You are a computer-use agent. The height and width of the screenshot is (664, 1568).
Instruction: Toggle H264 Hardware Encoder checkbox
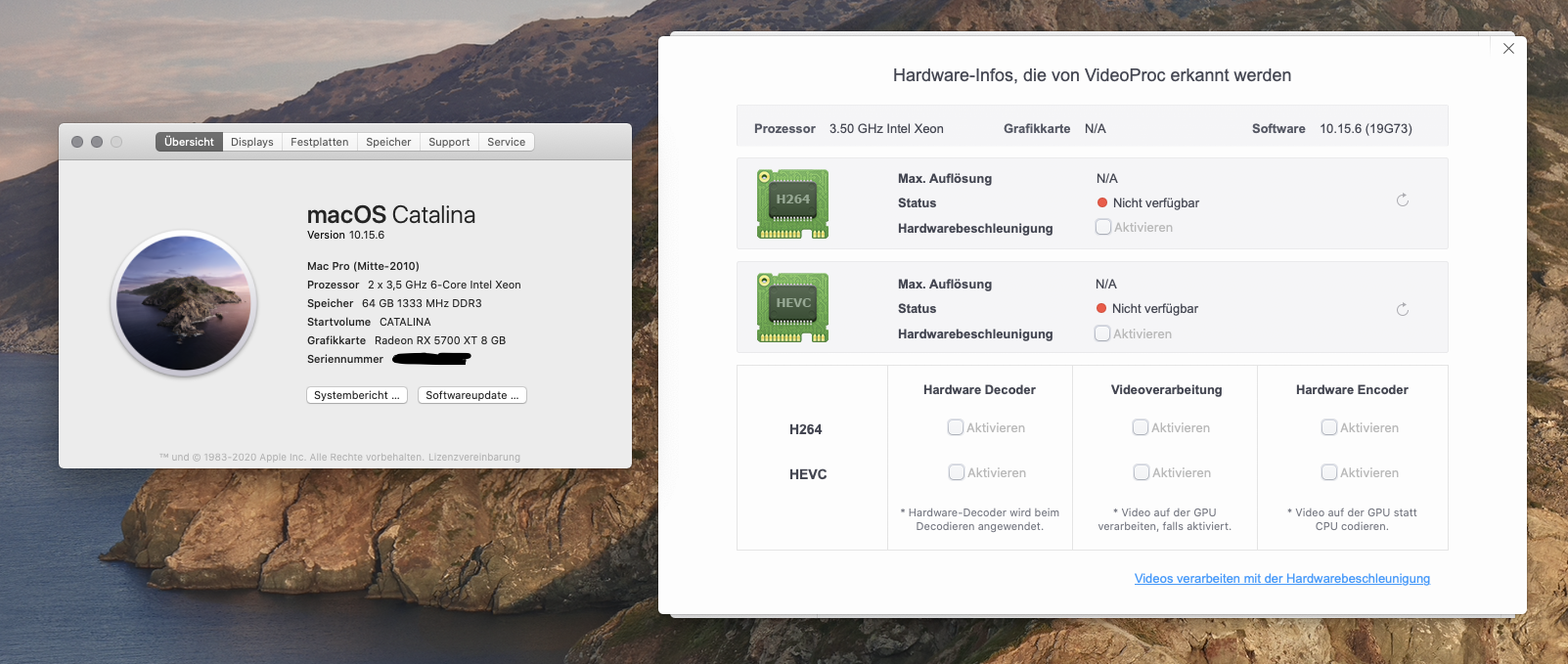(x=1329, y=427)
